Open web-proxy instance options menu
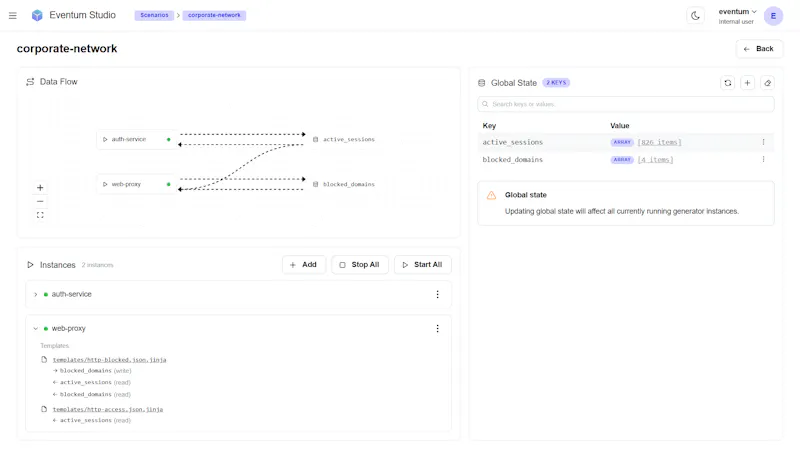800x450 pixels. (437, 329)
